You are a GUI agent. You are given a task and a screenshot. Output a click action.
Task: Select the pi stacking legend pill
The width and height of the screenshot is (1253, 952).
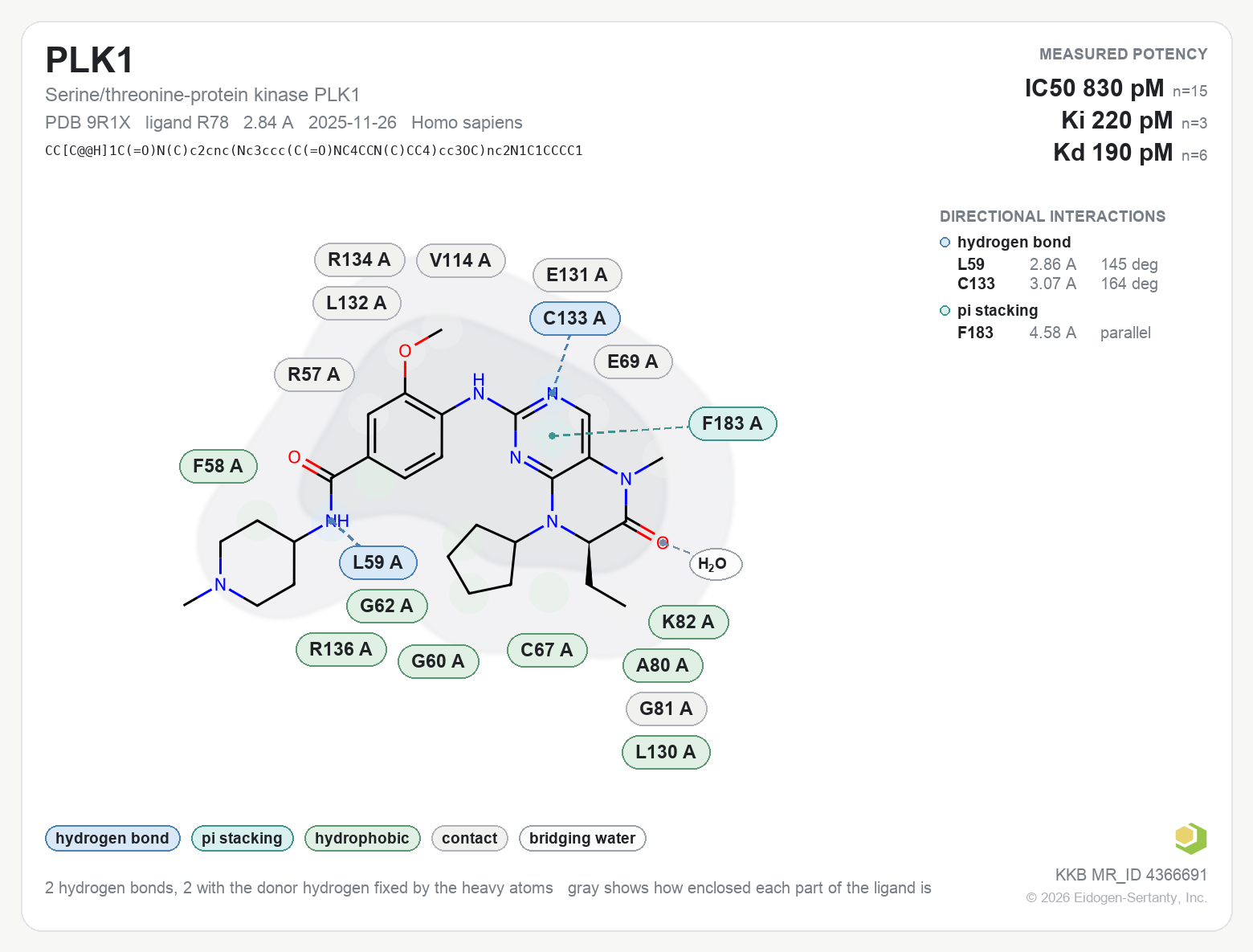tap(242, 838)
